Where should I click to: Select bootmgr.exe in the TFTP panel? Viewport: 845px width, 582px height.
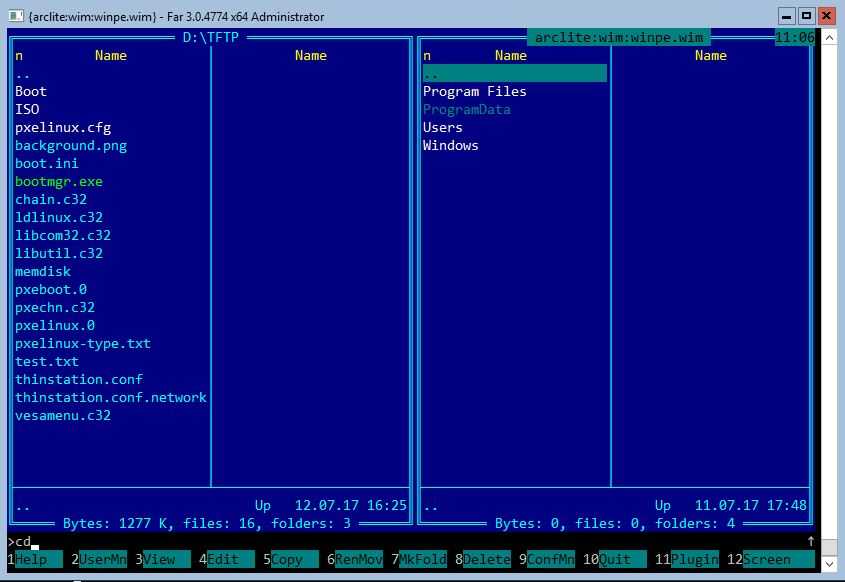coord(59,181)
